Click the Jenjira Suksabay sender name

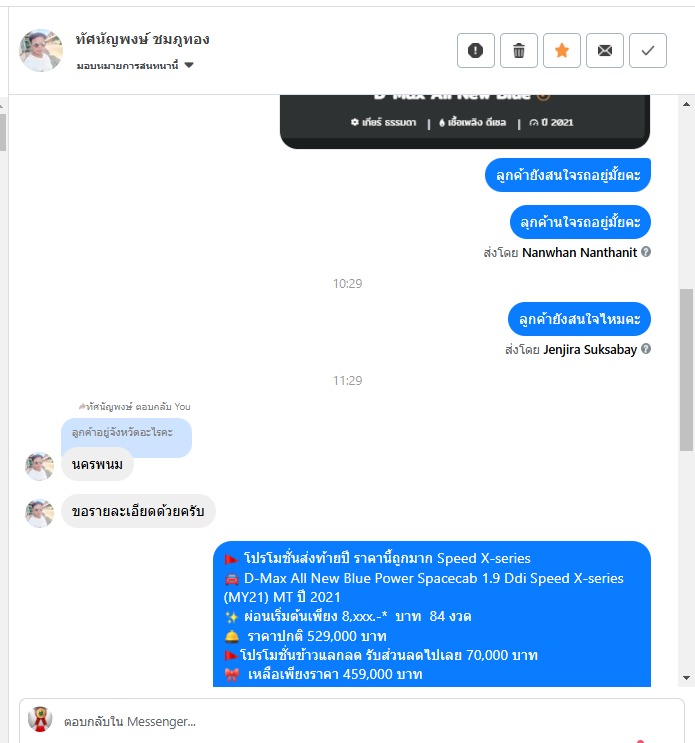click(590, 350)
